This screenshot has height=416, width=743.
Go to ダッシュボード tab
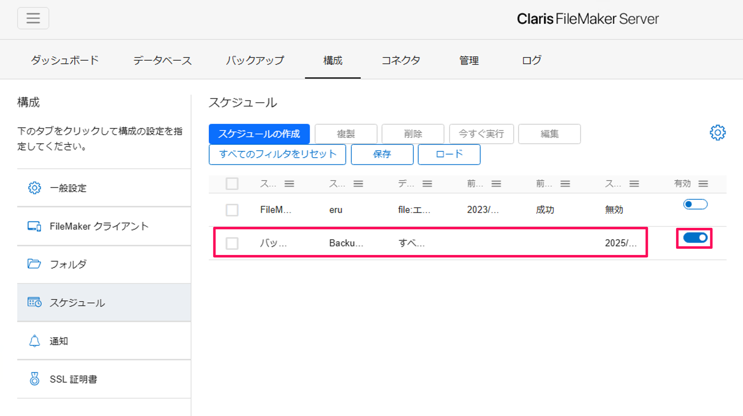click(65, 60)
